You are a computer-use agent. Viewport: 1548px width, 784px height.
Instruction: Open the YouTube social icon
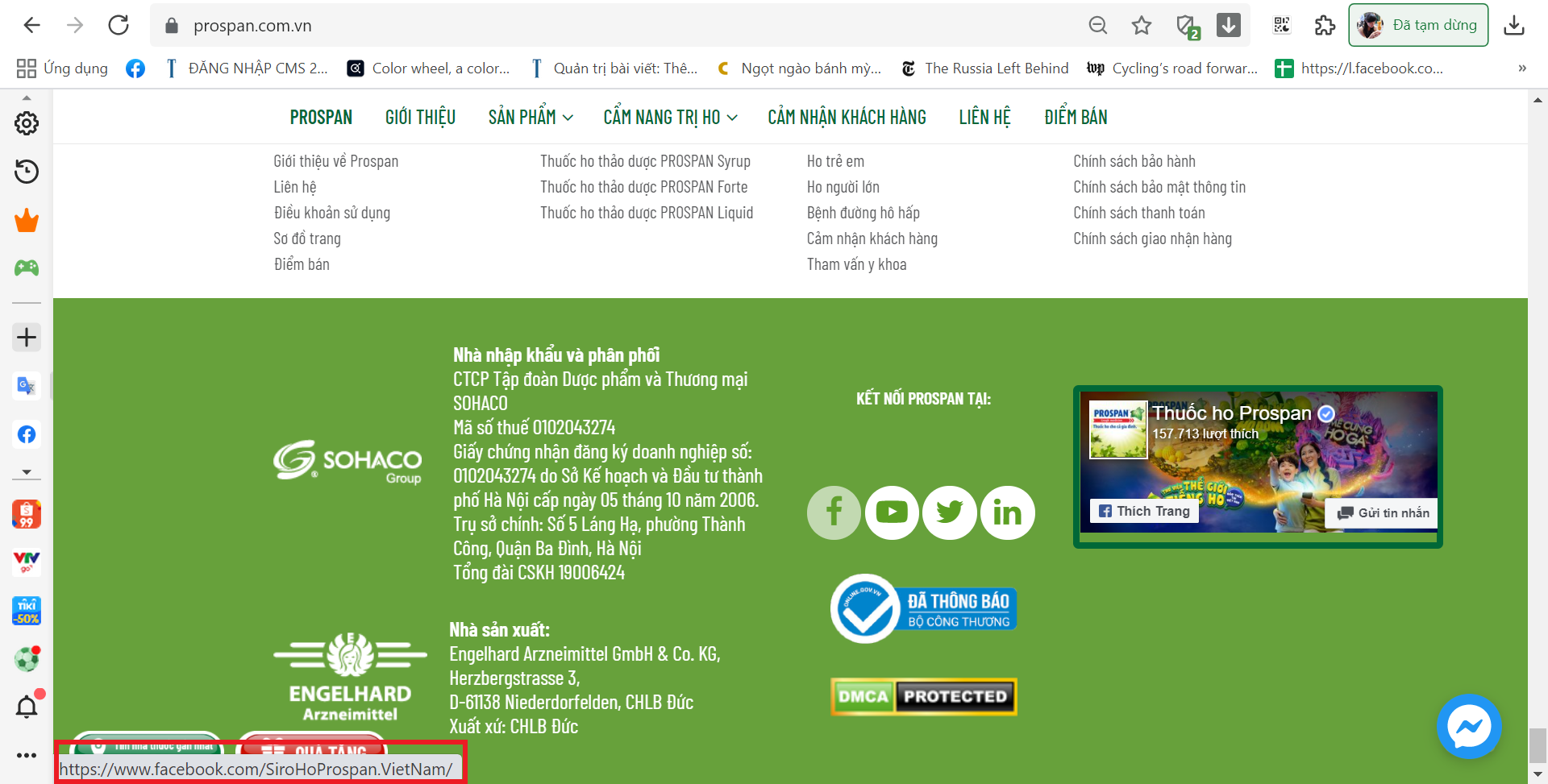(892, 512)
